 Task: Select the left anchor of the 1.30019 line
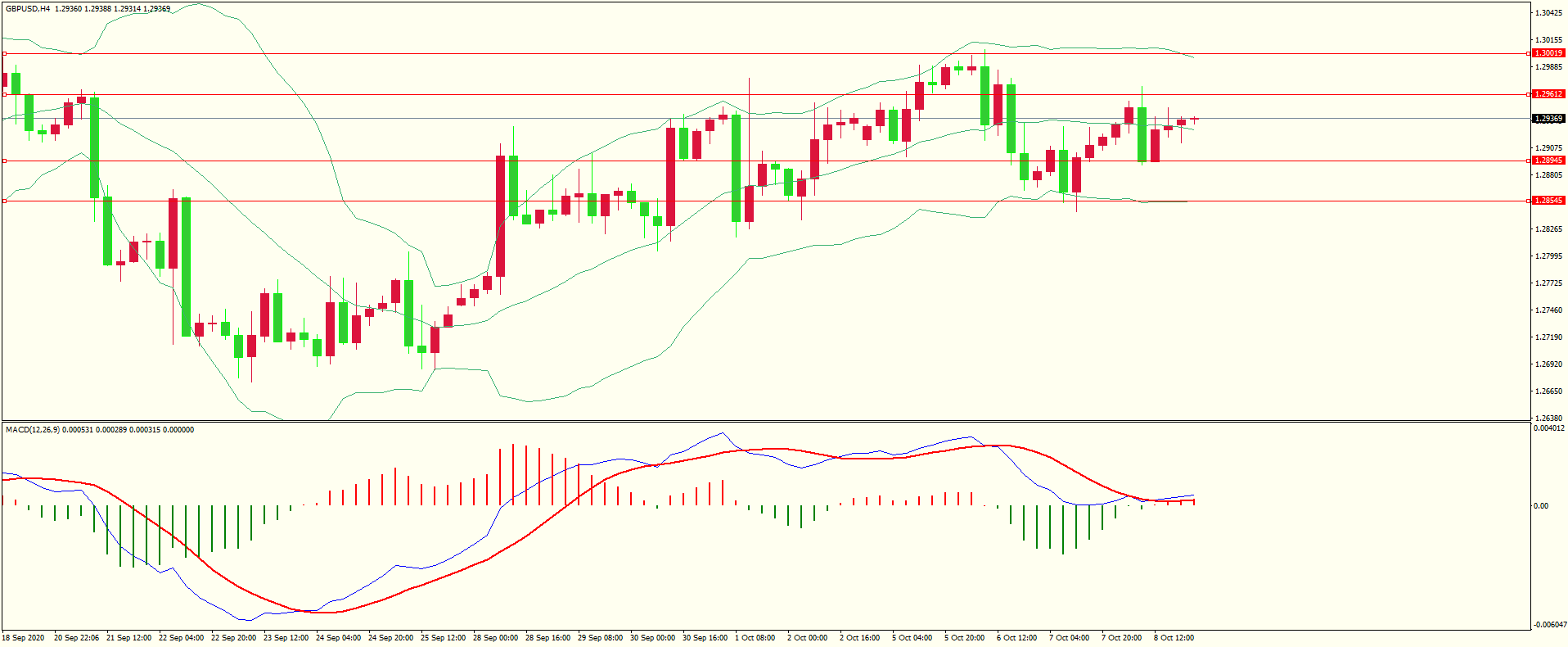pyautogui.click(x=4, y=53)
